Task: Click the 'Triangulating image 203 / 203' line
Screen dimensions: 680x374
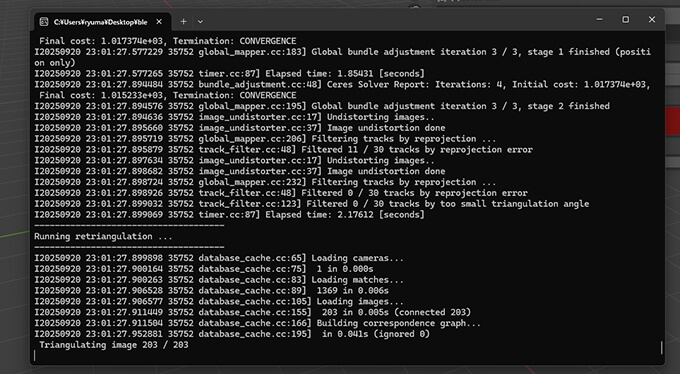Action: coord(114,345)
